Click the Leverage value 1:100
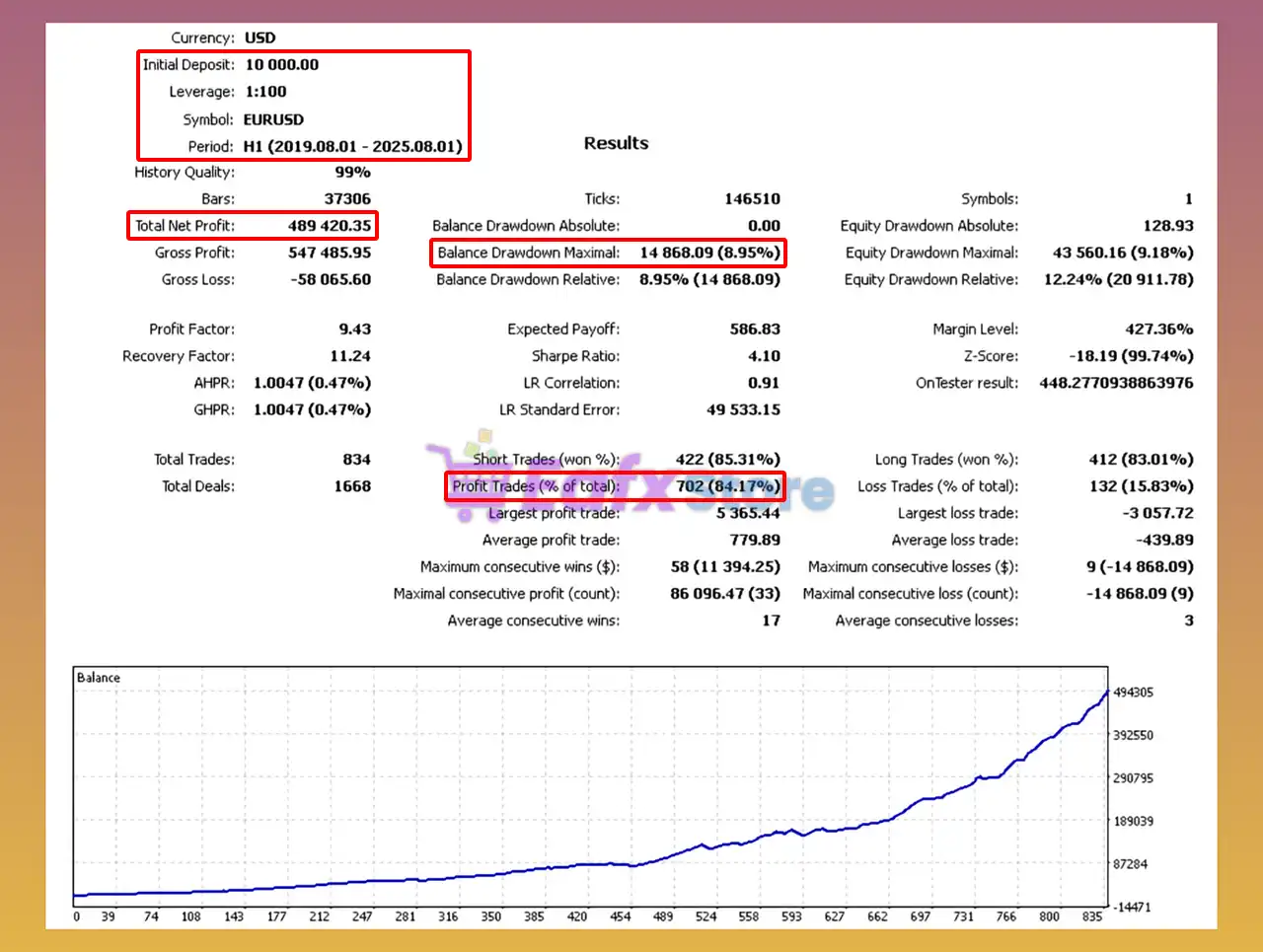 pyautogui.click(x=265, y=92)
